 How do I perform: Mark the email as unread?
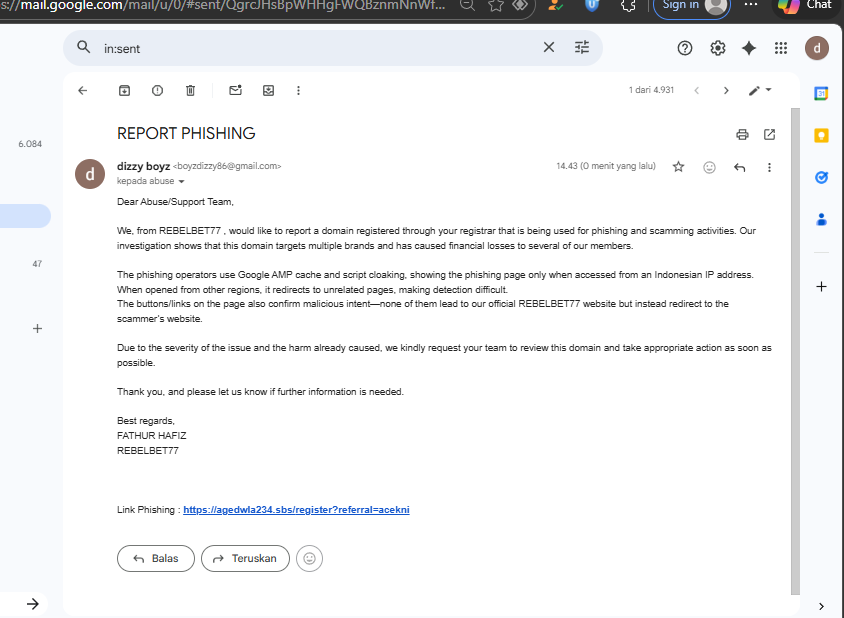click(x=235, y=90)
